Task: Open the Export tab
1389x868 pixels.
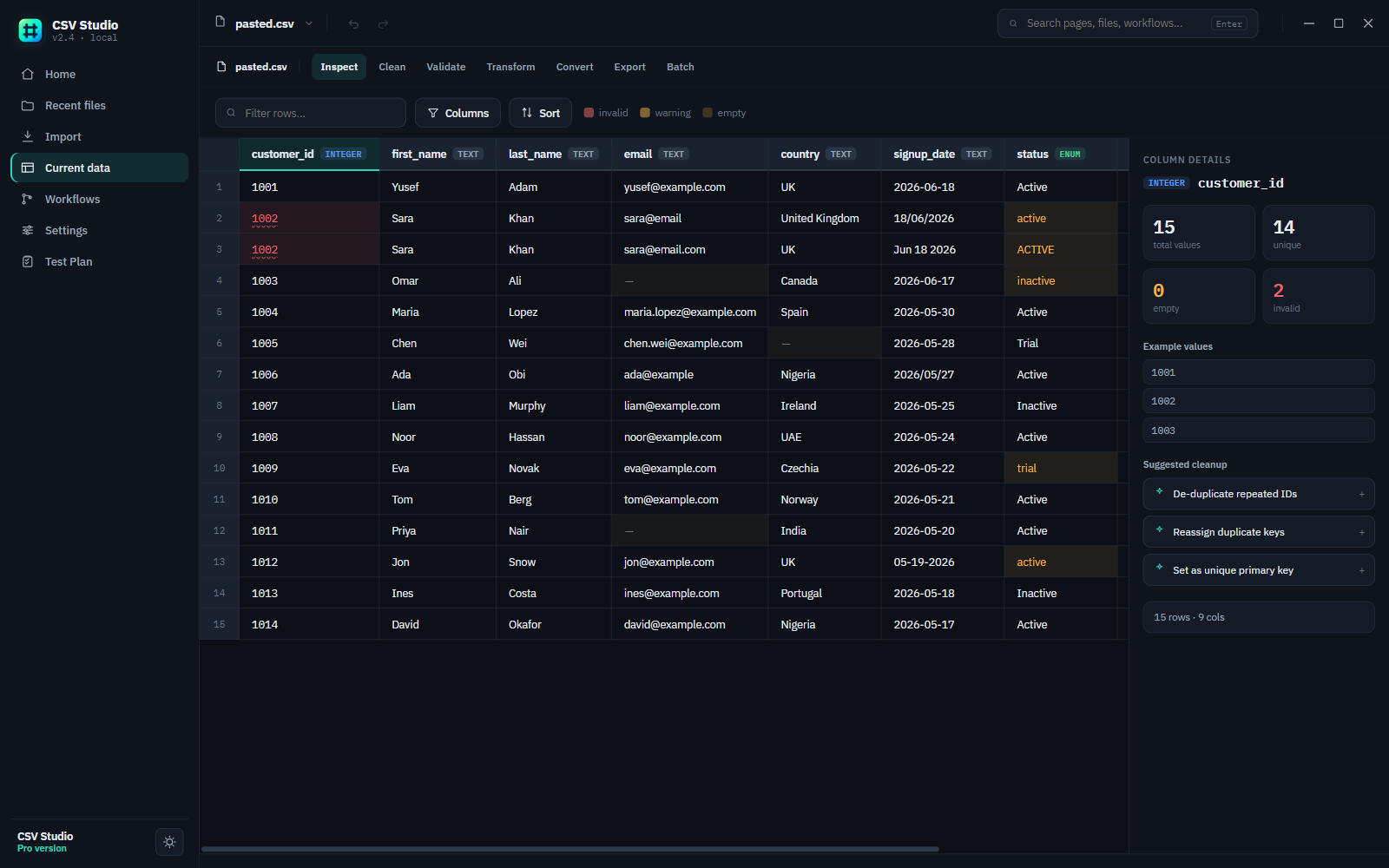Action: click(629, 67)
